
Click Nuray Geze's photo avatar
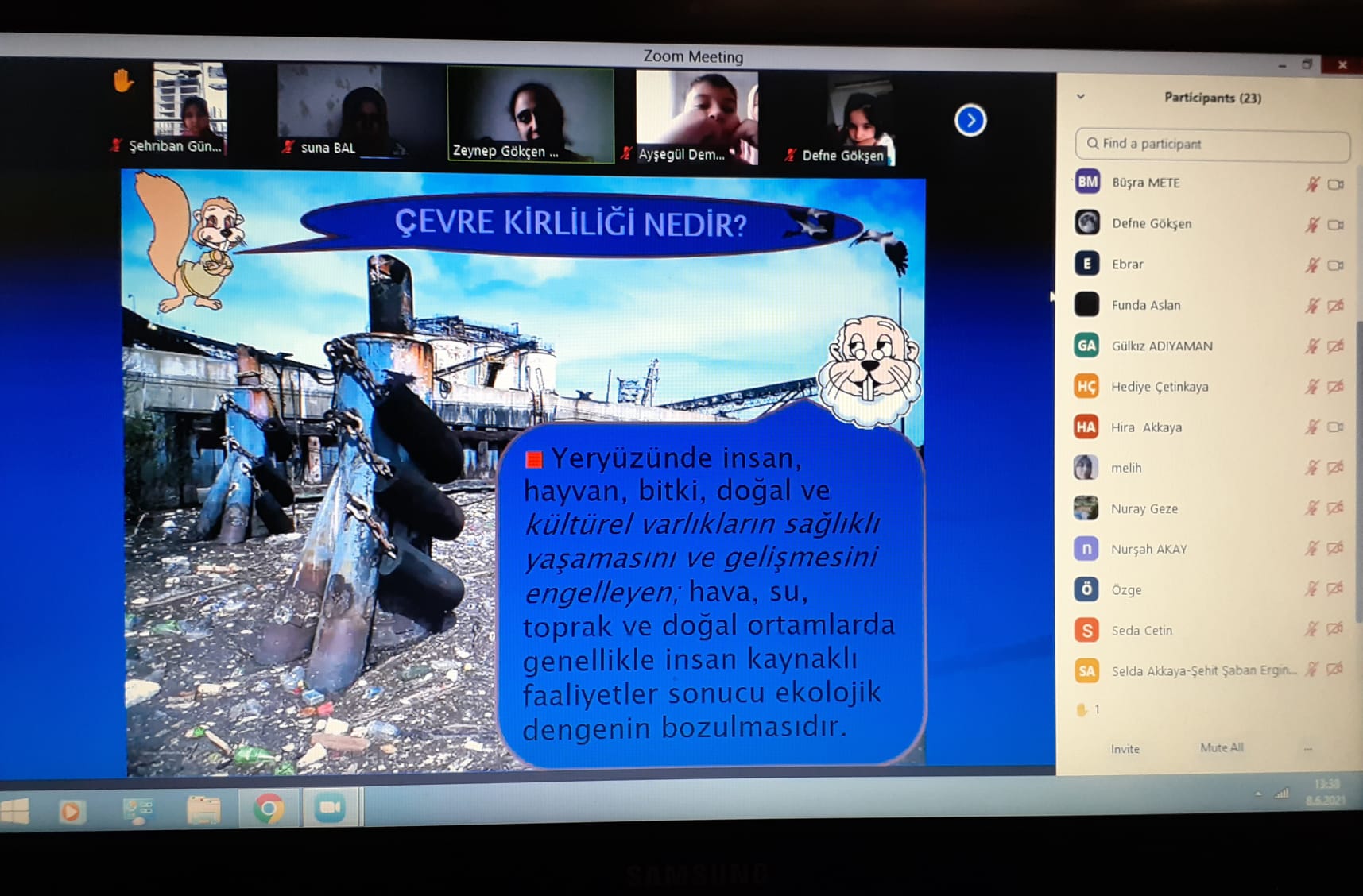1086,508
